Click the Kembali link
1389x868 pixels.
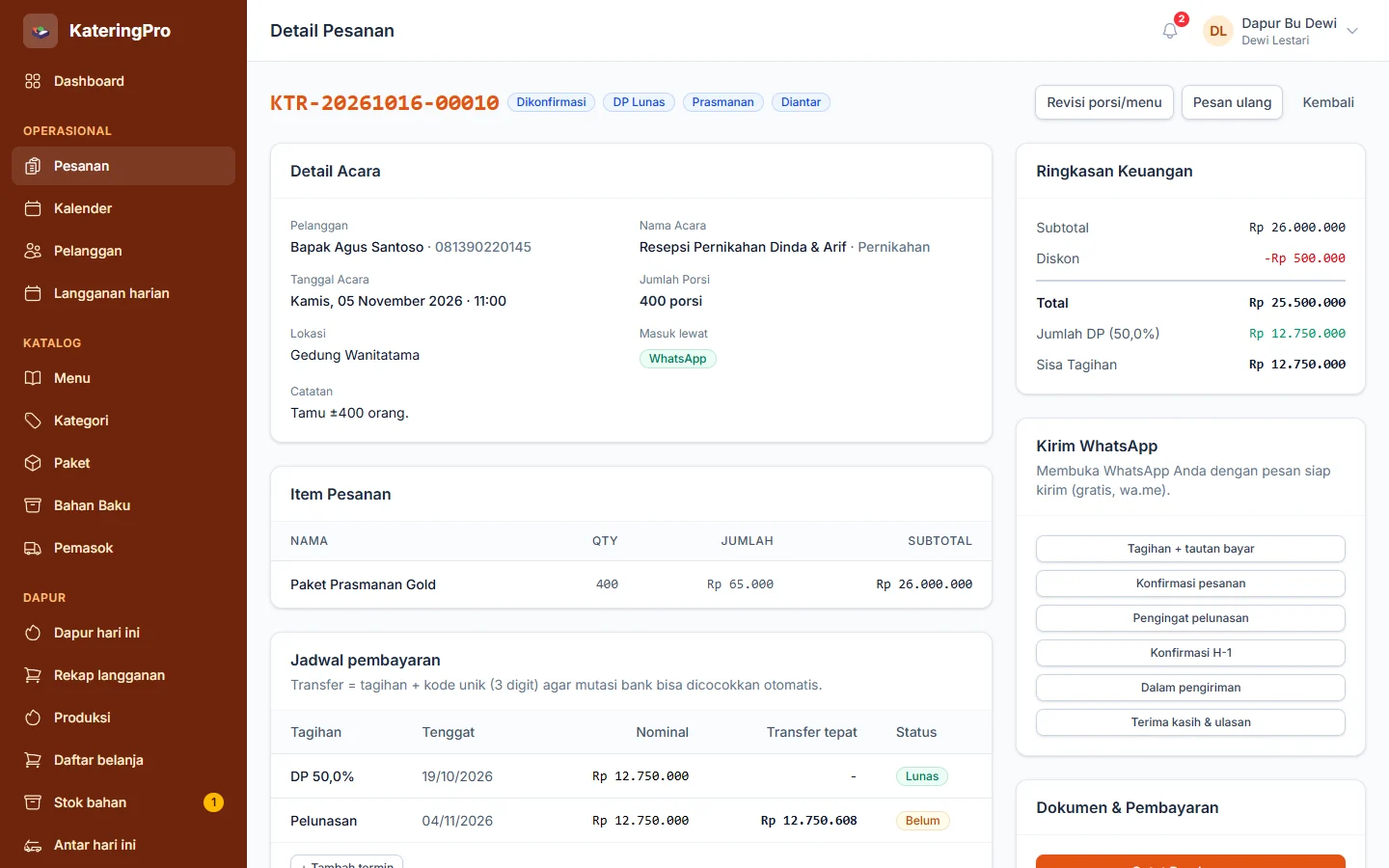[x=1328, y=102]
